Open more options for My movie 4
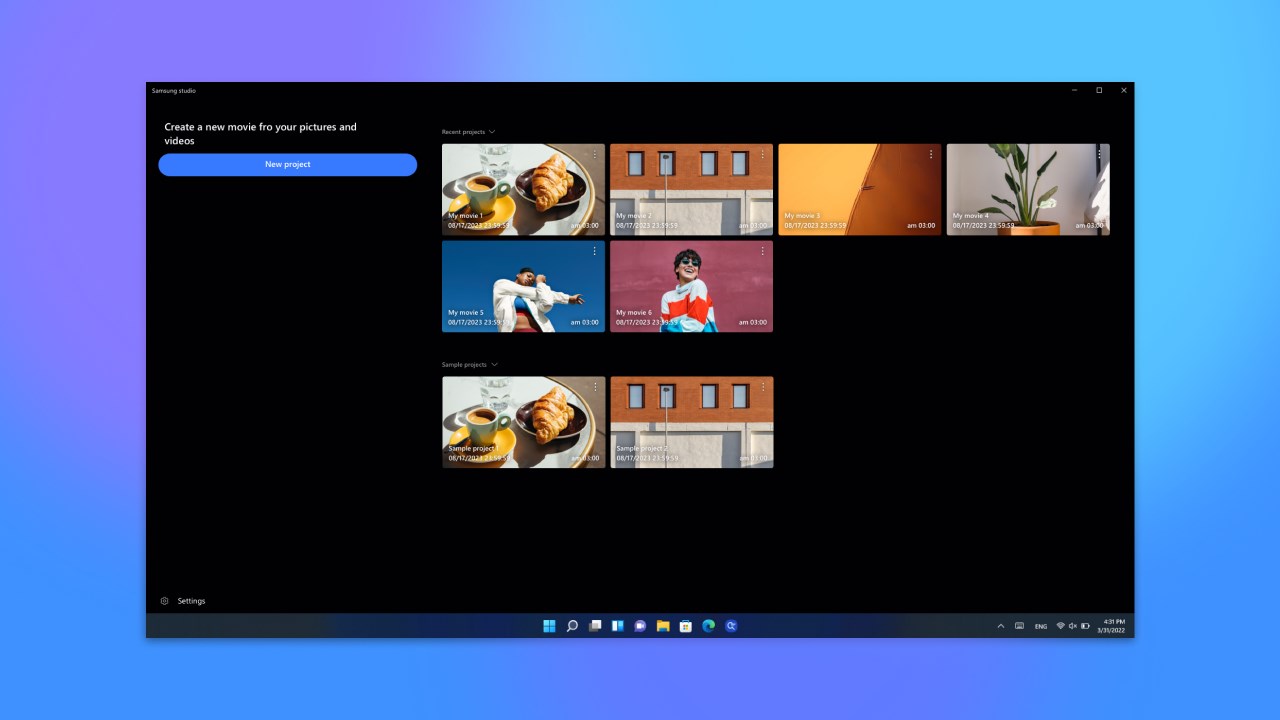1280x720 pixels. click(x=1099, y=154)
